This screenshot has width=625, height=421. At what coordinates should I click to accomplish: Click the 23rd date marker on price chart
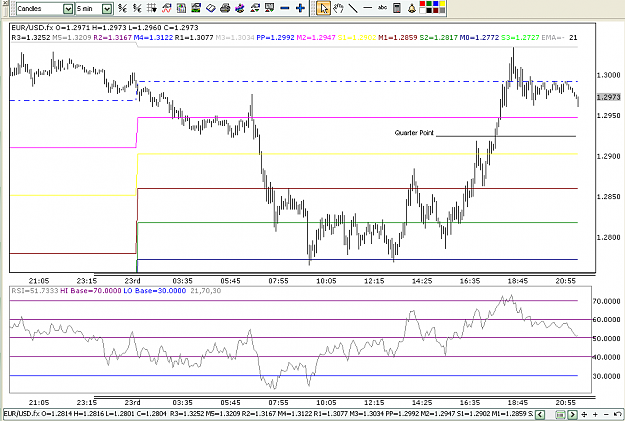click(132, 281)
